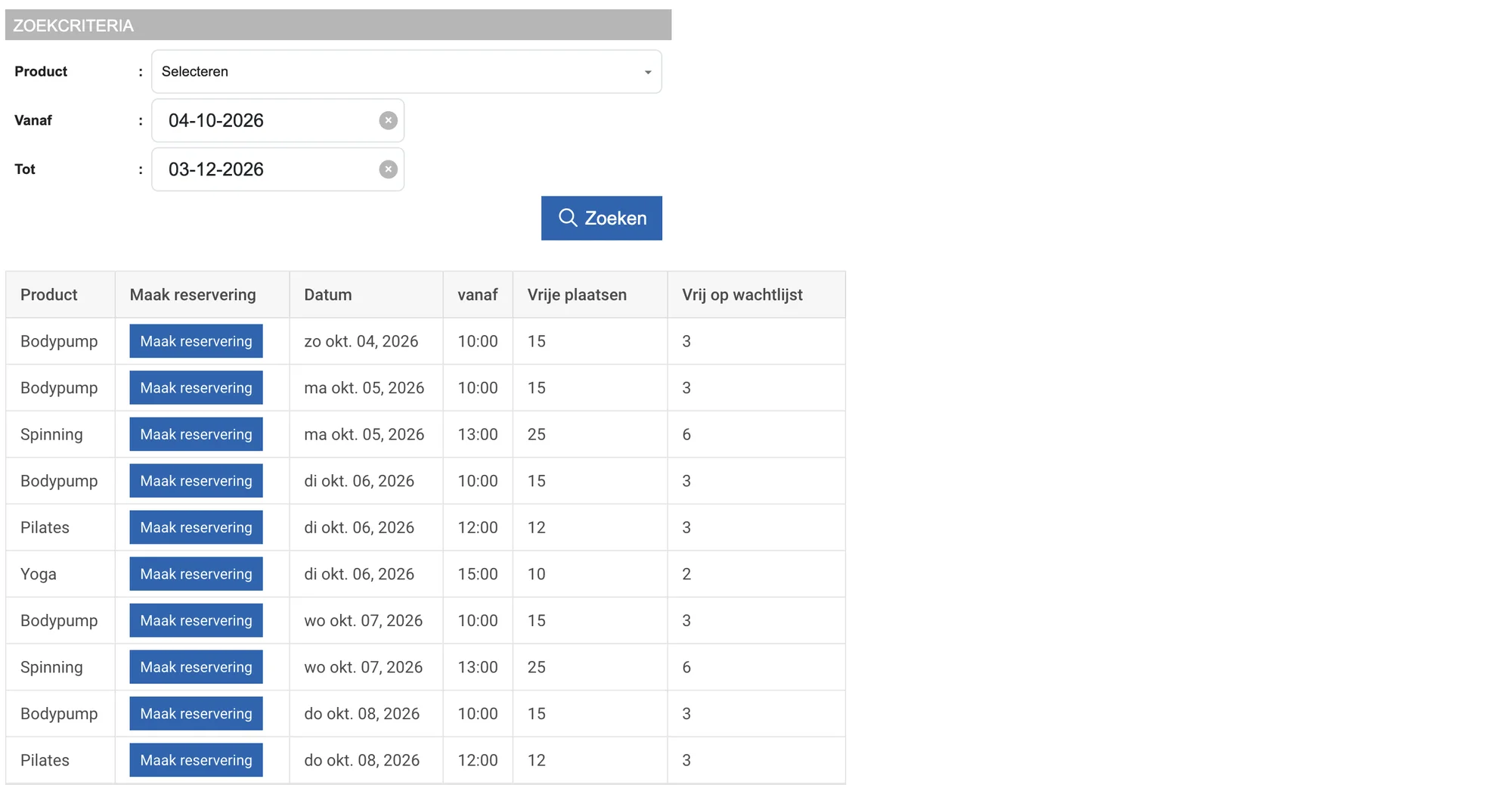
Task: Click into the Vanaf date input 04-10-2026
Action: [x=278, y=120]
